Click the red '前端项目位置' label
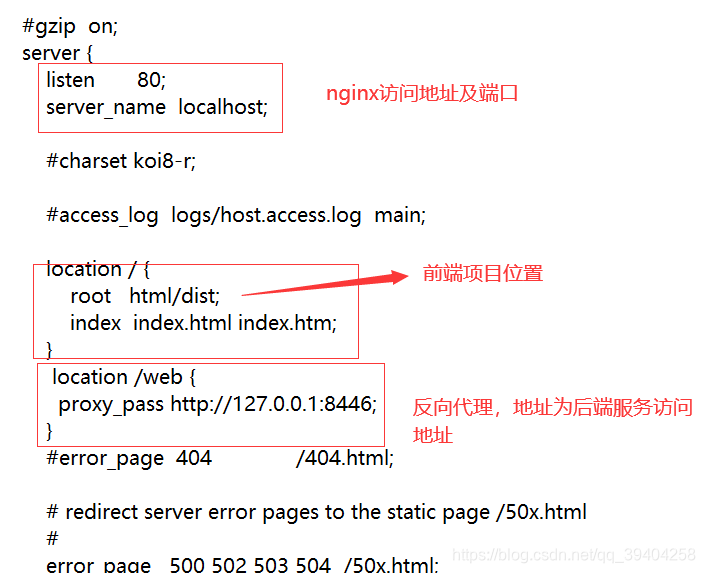The height and width of the screenshot is (573, 705). tap(483, 273)
